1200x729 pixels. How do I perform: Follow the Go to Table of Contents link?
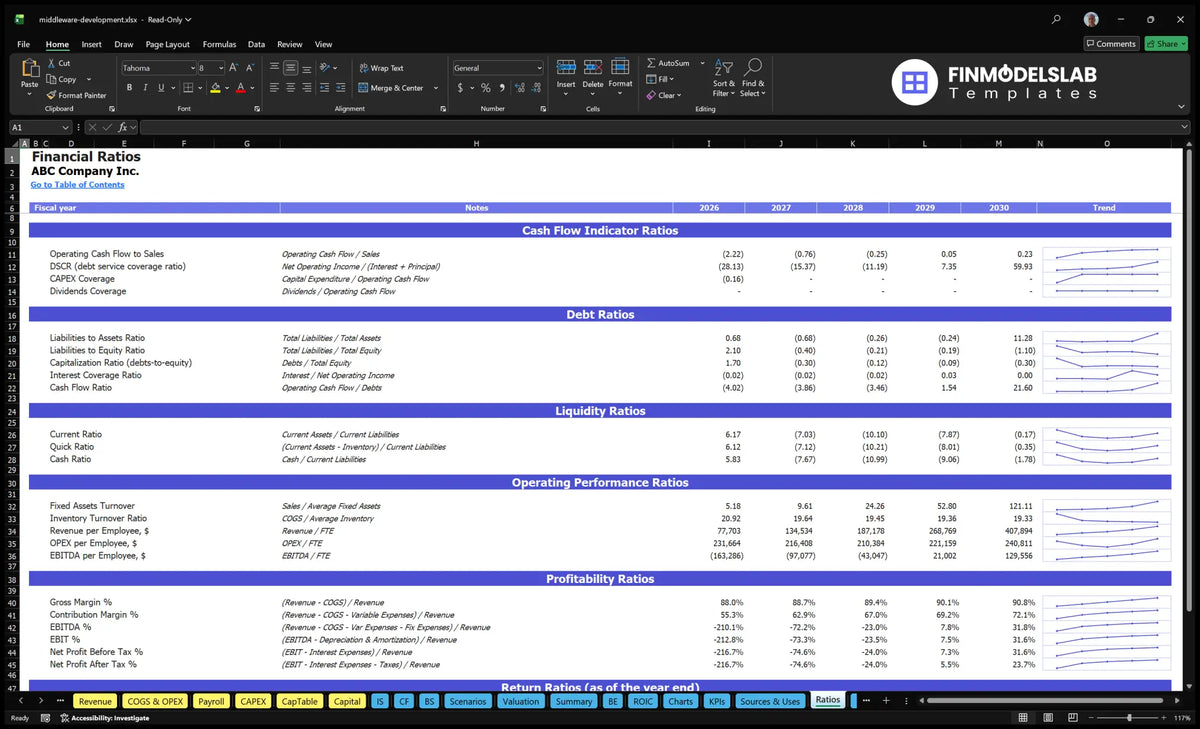pyautogui.click(x=77, y=185)
